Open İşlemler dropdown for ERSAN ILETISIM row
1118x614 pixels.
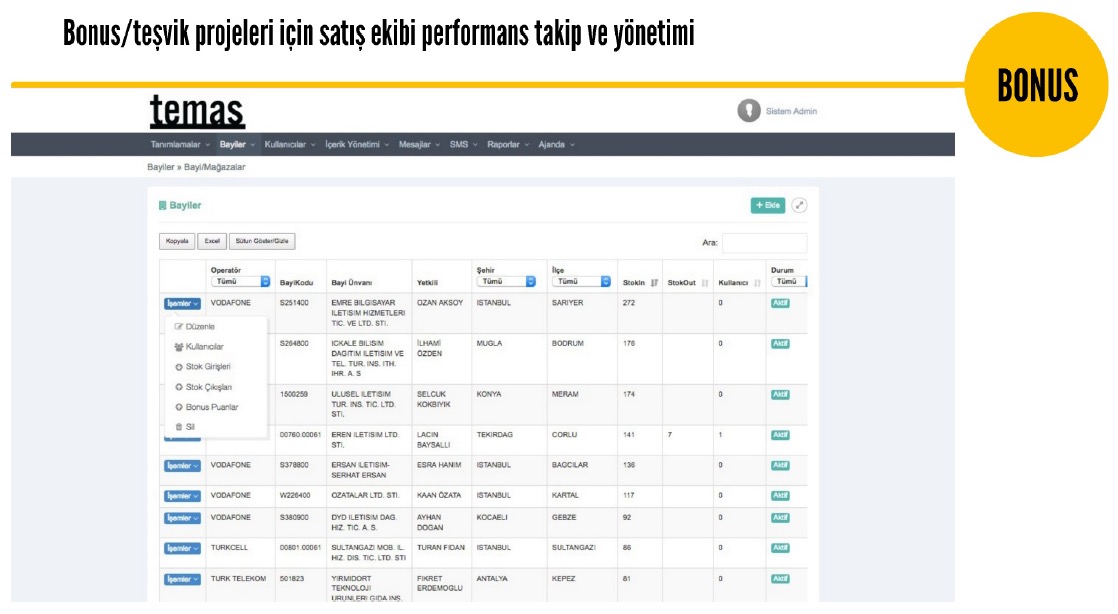click(182, 466)
